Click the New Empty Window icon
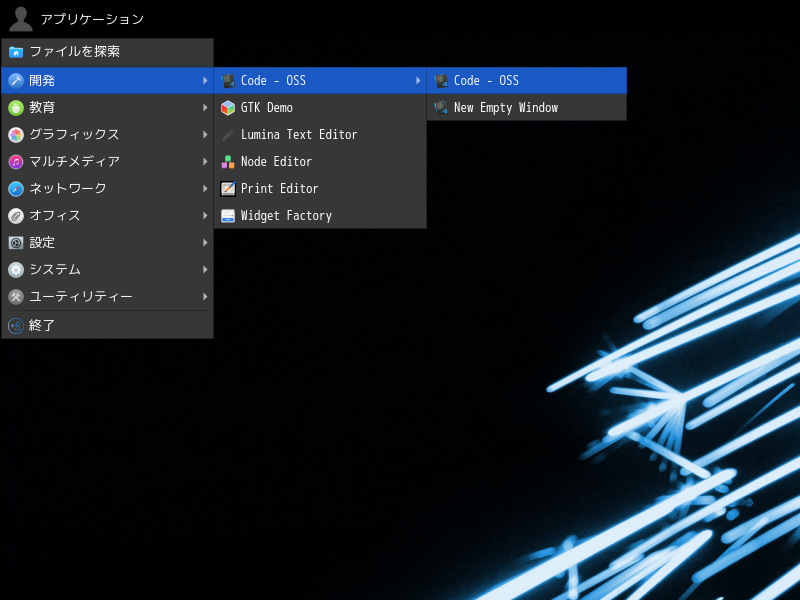 point(441,108)
